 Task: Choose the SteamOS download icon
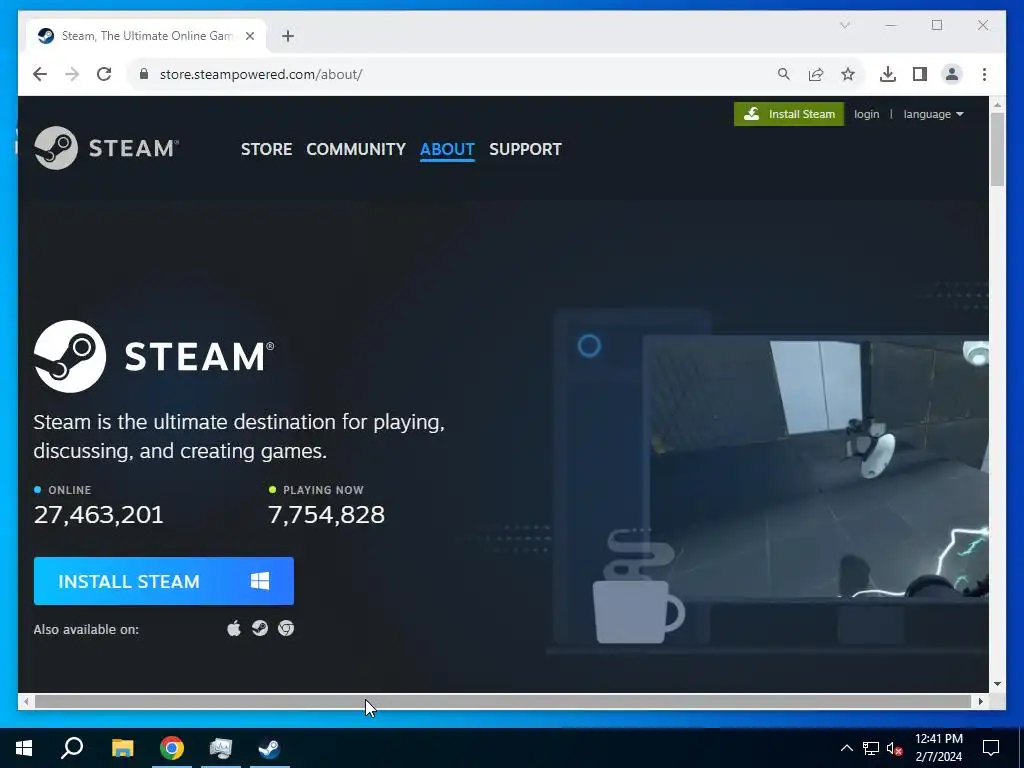click(x=260, y=628)
